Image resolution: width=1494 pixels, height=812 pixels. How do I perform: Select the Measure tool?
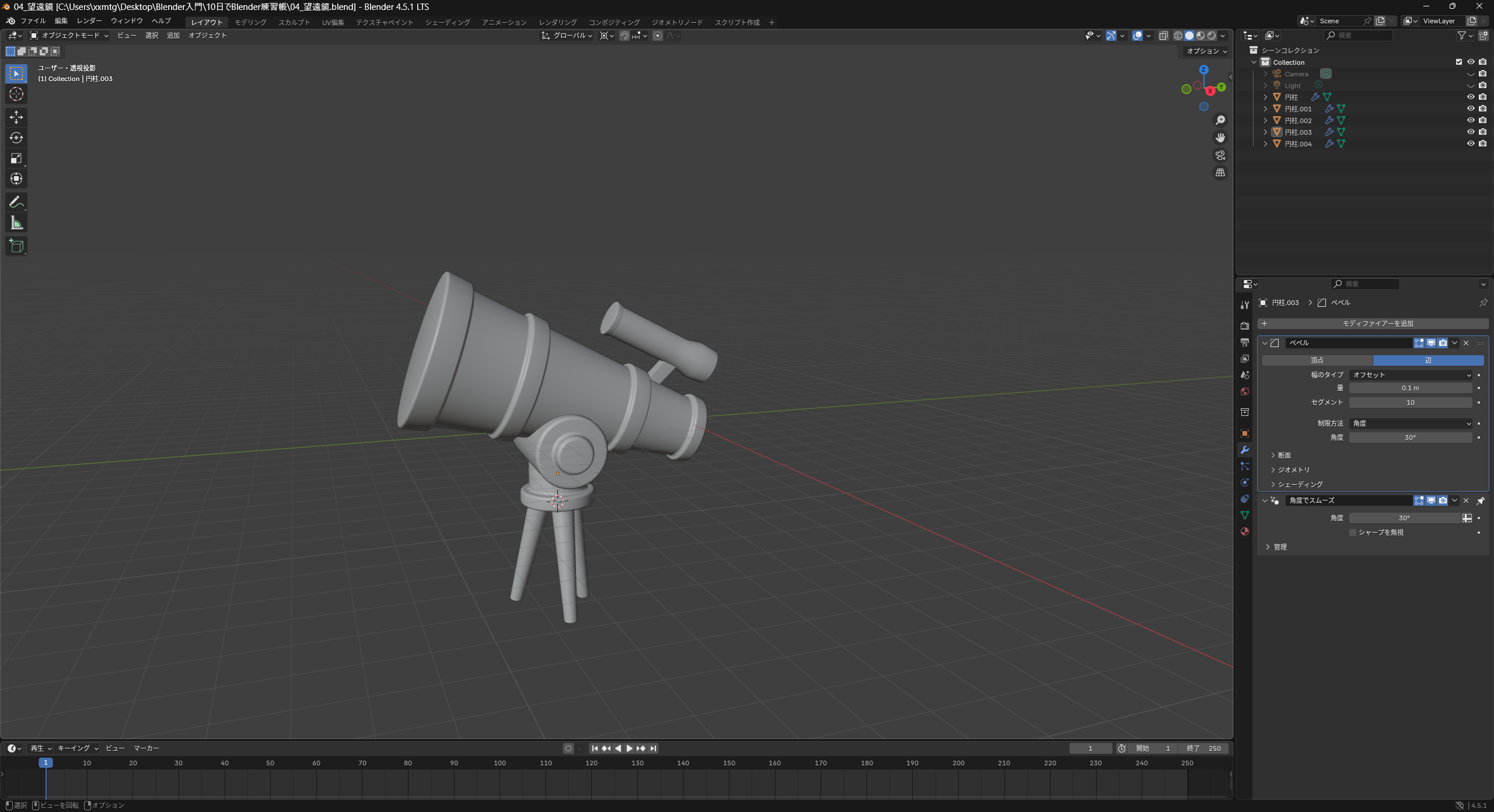click(16, 223)
